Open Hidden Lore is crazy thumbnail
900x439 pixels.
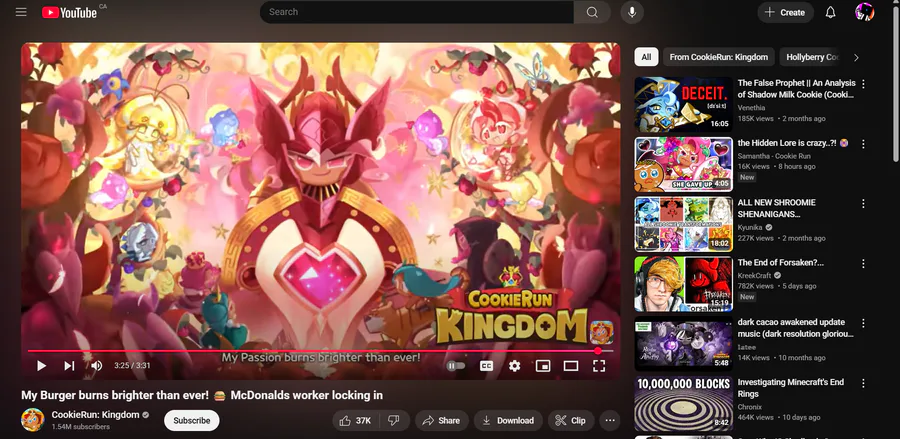click(684, 164)
